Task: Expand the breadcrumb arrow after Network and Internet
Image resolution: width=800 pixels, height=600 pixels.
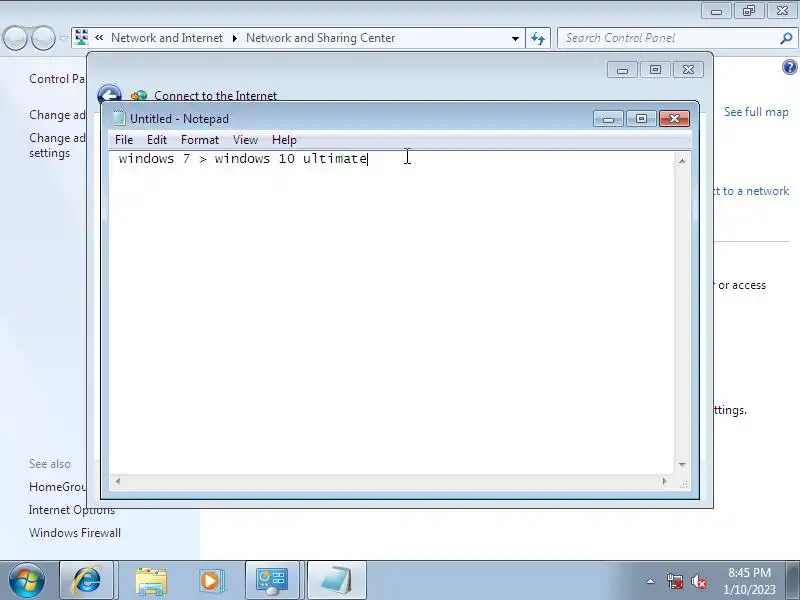Action: point(235,38)
